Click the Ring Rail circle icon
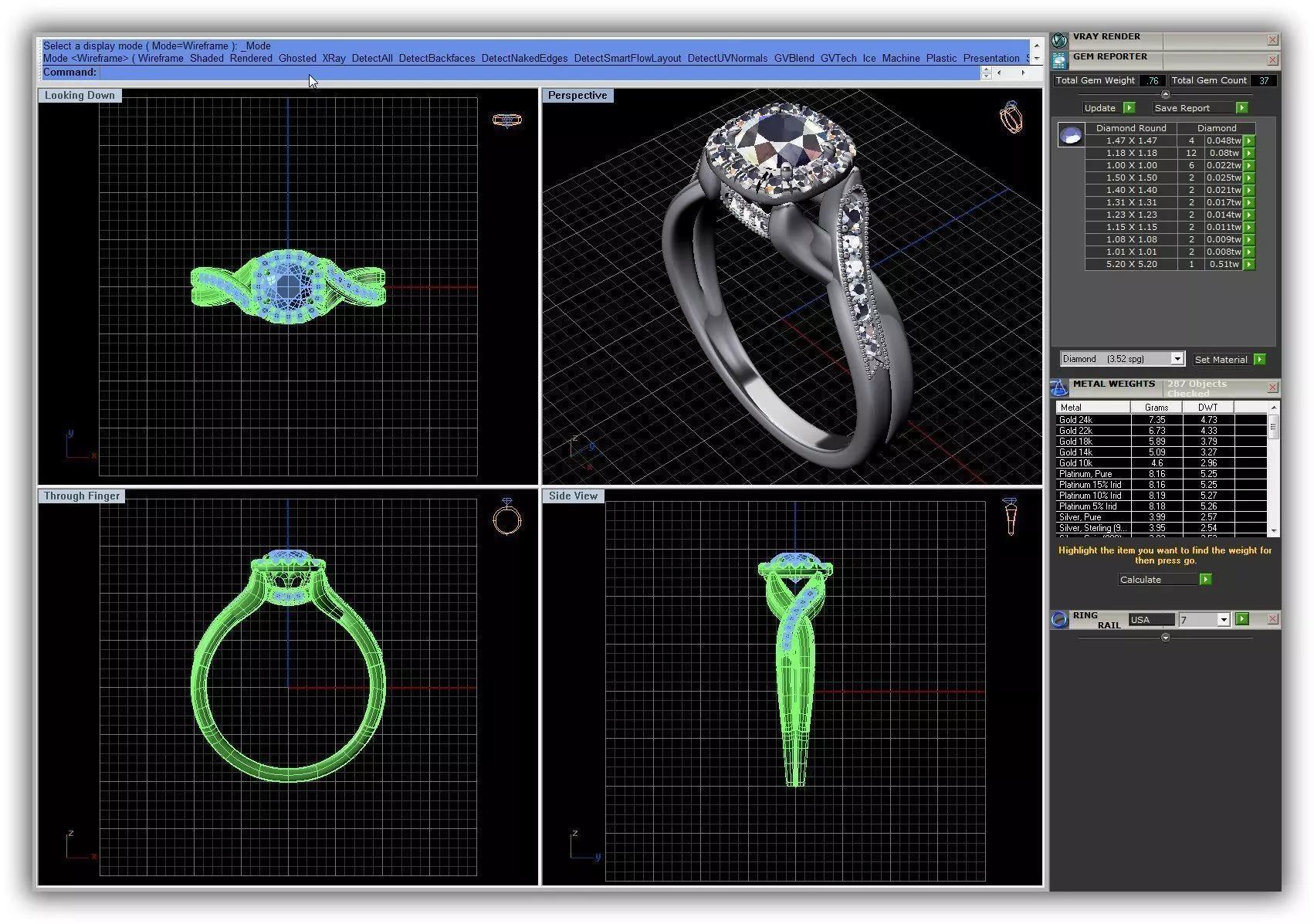The image size is (1314, 924). [1059, 619]
